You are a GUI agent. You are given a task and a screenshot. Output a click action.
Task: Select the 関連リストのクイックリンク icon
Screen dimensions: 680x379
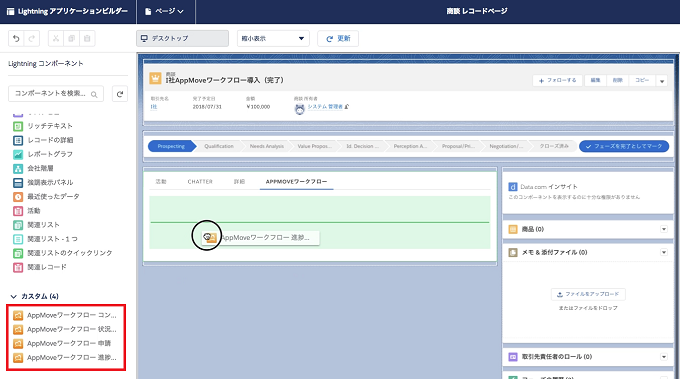(x=18, y=253)
